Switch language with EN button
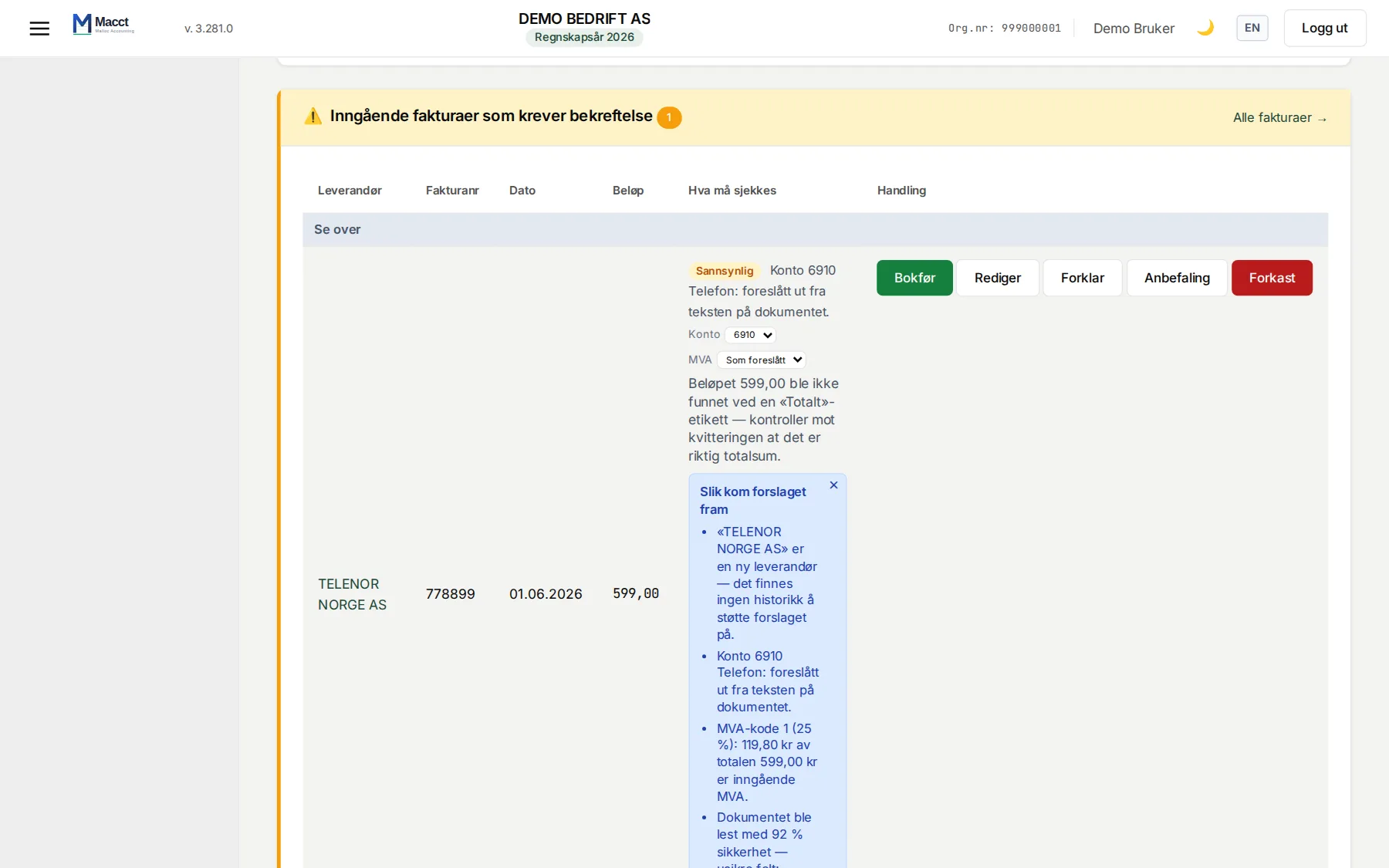This screenshot has width=1389, height=868. point(1252,29)
